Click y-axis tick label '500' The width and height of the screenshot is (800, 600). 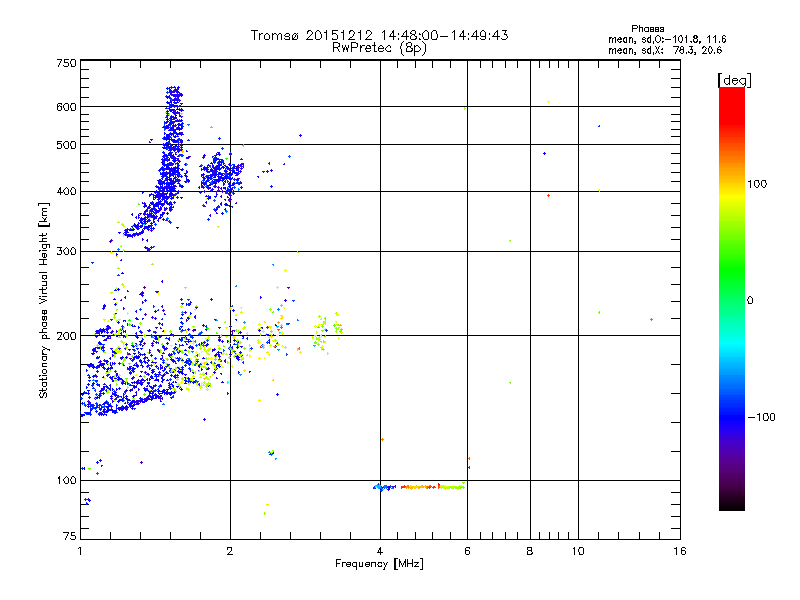[x=66, y=145]
